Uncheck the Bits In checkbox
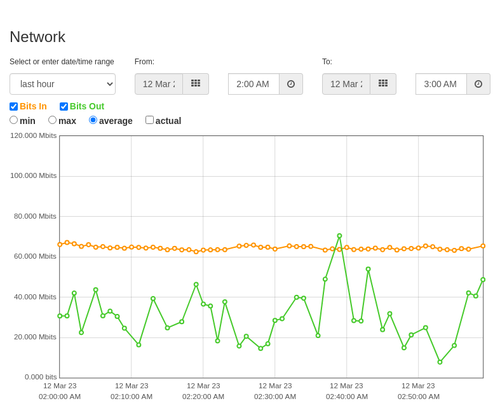 point(14,106)
